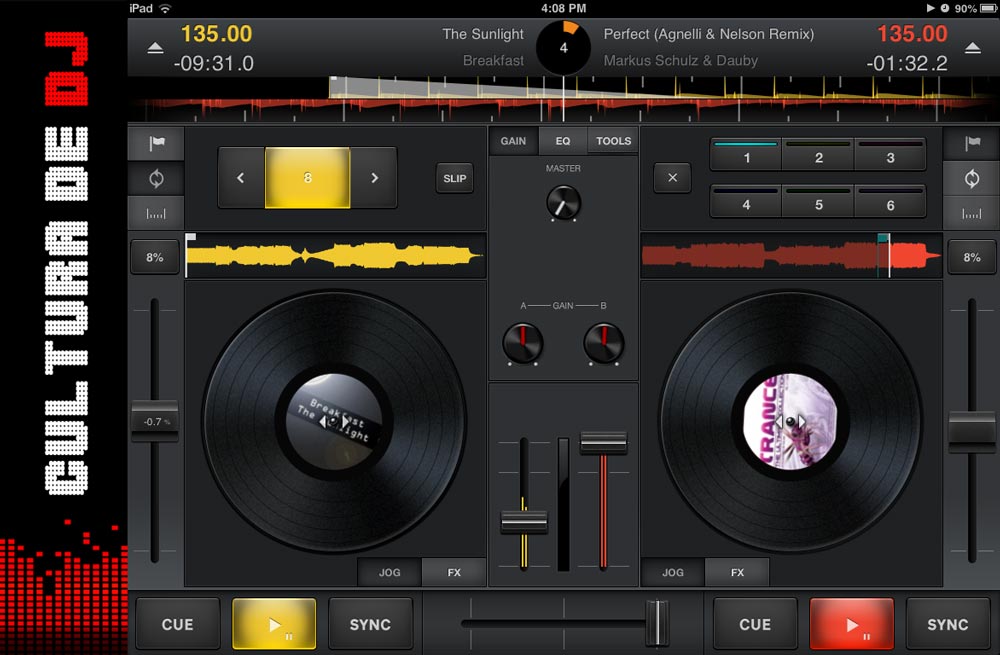Open the beatgrid ruler icon on left deck

point(155,212)
